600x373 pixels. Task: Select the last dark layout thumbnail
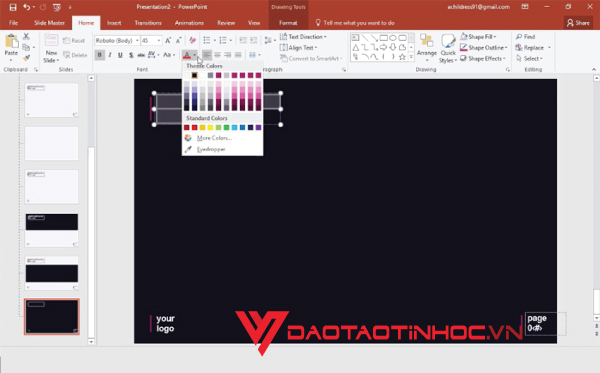coord(52,317)
